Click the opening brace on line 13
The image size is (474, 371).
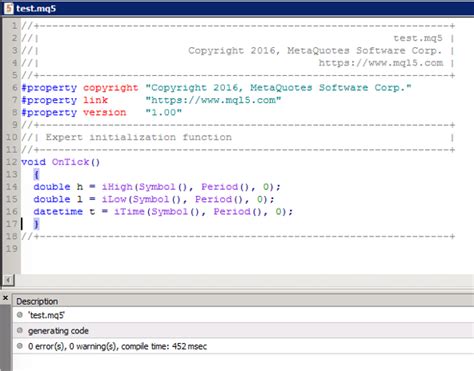[x=36, y=174]
